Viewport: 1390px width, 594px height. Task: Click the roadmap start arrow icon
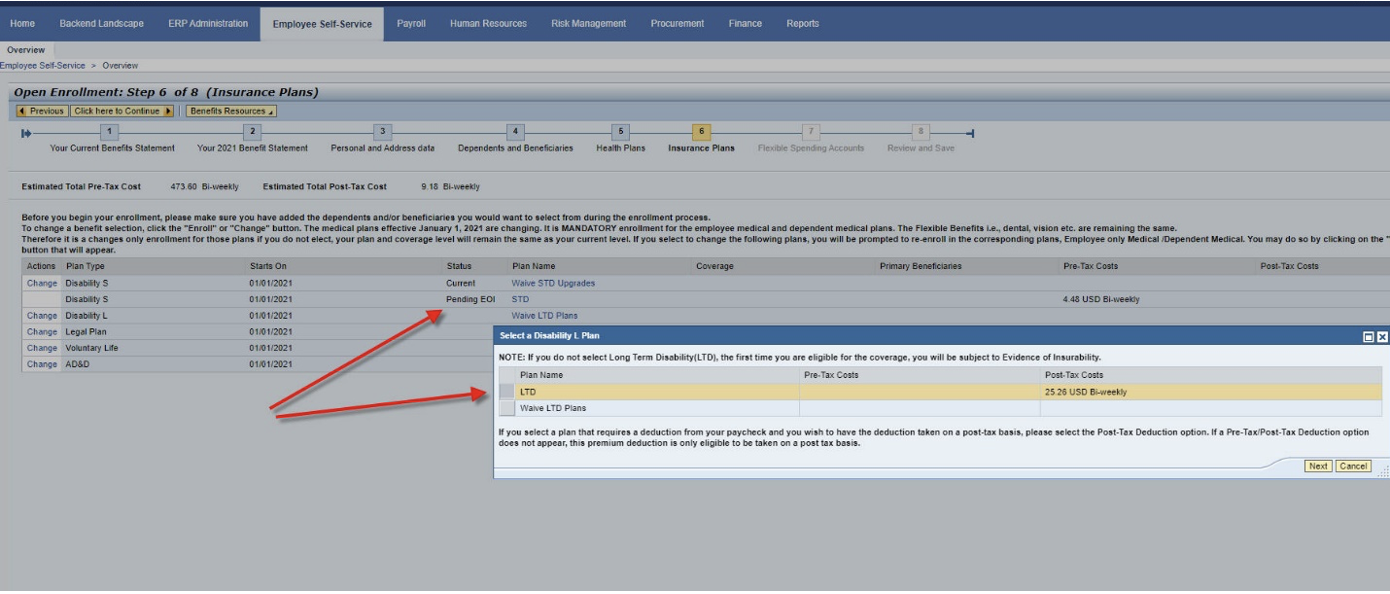tap(26, 133)
